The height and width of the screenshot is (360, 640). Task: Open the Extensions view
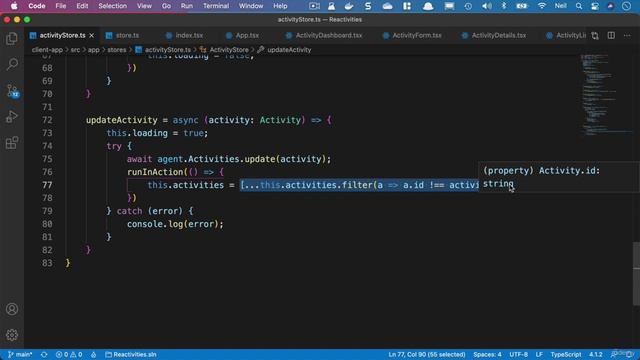[x=12, y=143]
